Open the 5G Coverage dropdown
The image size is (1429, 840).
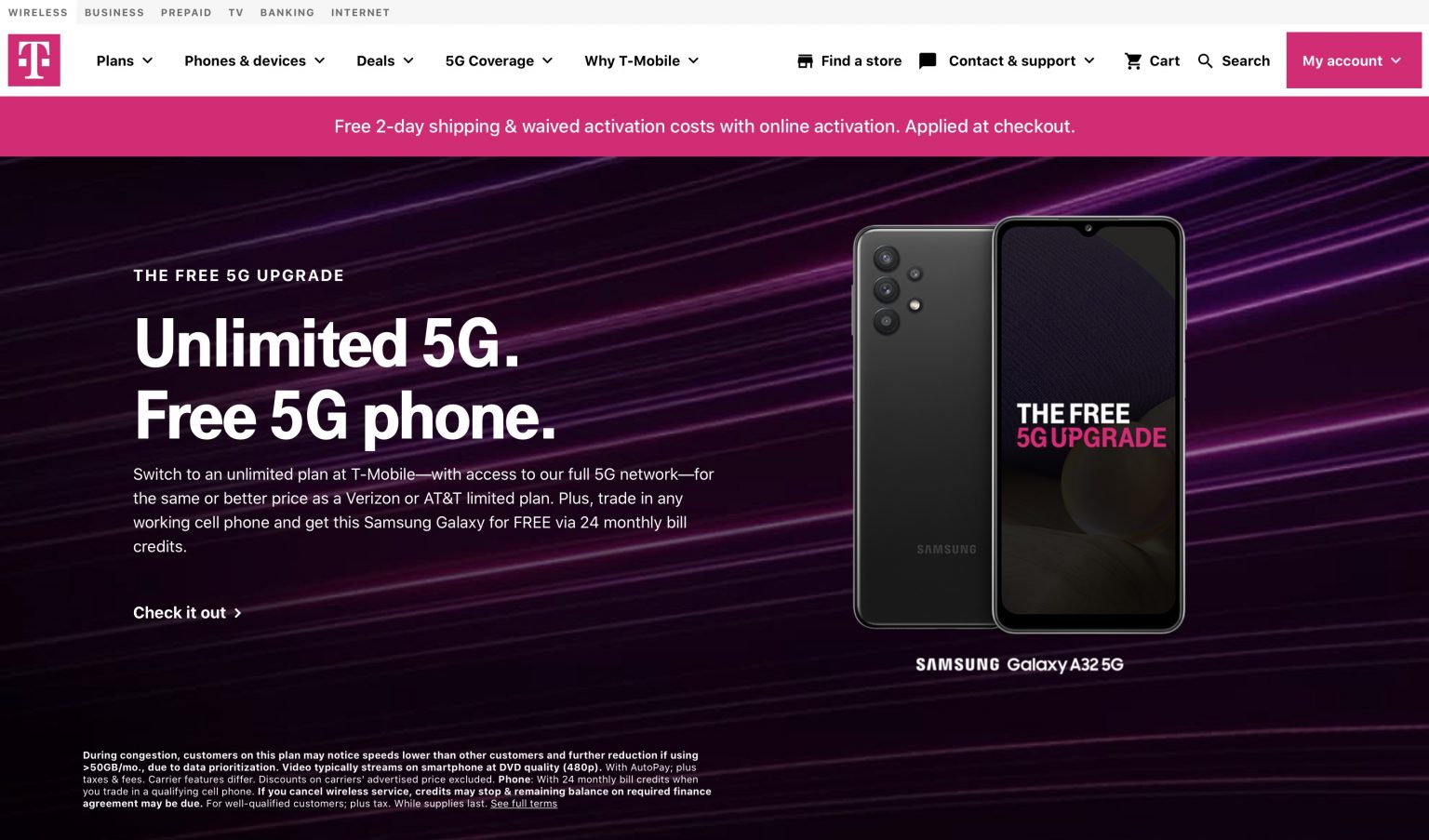pyautogui.click(x=500, y=60)
